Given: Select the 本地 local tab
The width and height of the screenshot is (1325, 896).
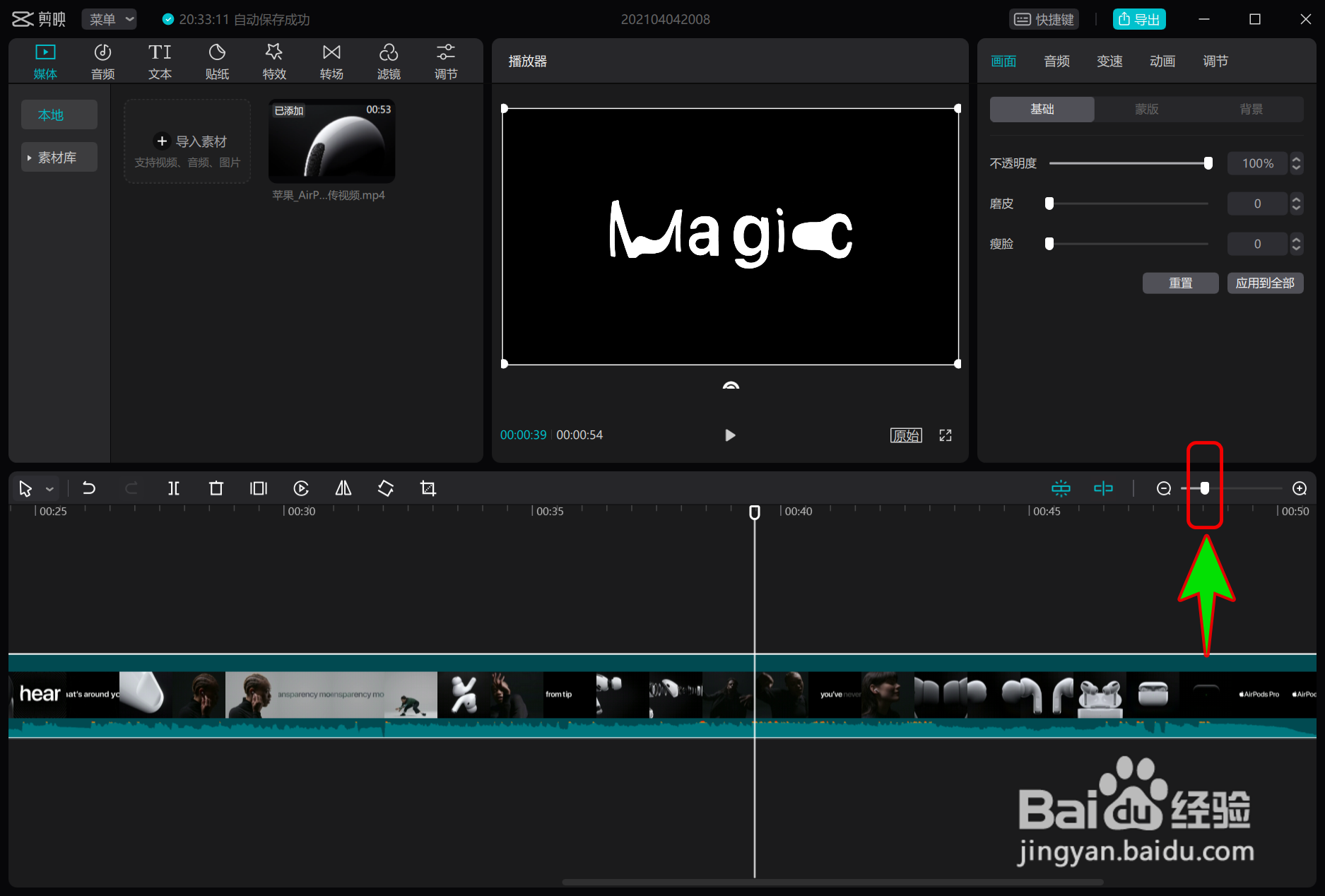Looking at the screenshot, I should 59,114.
